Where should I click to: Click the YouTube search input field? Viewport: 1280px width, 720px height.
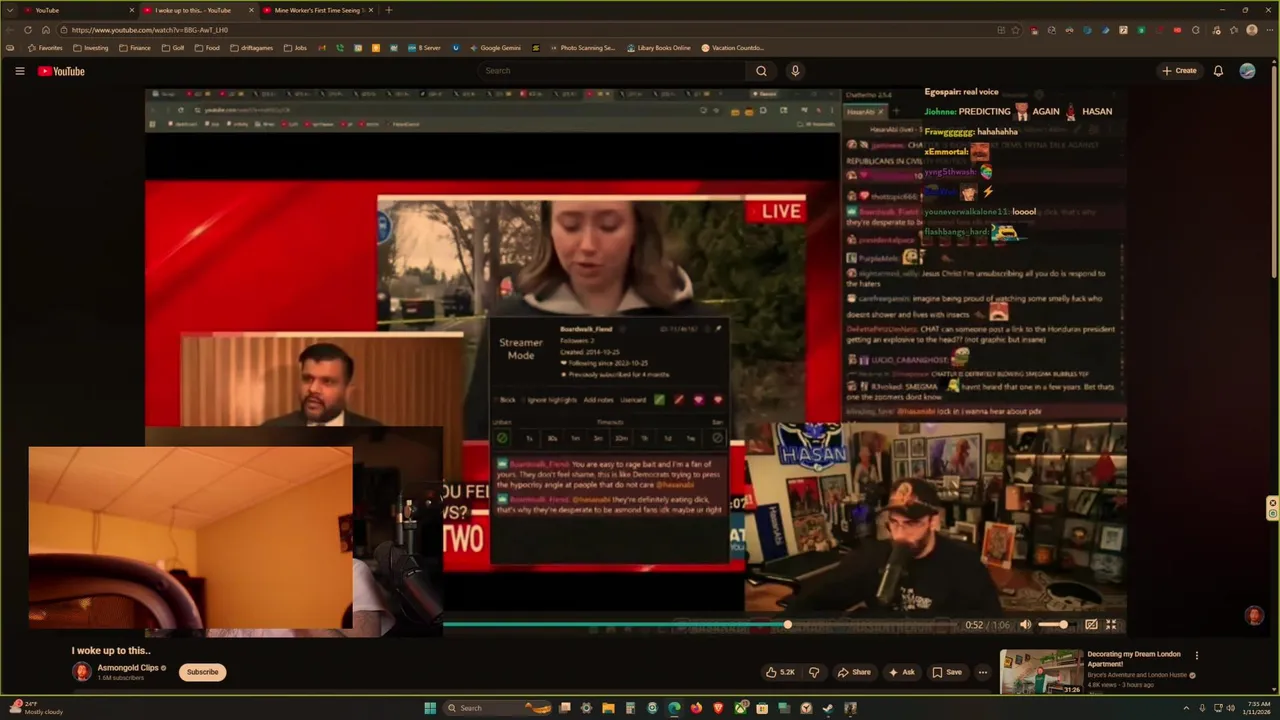612,71
